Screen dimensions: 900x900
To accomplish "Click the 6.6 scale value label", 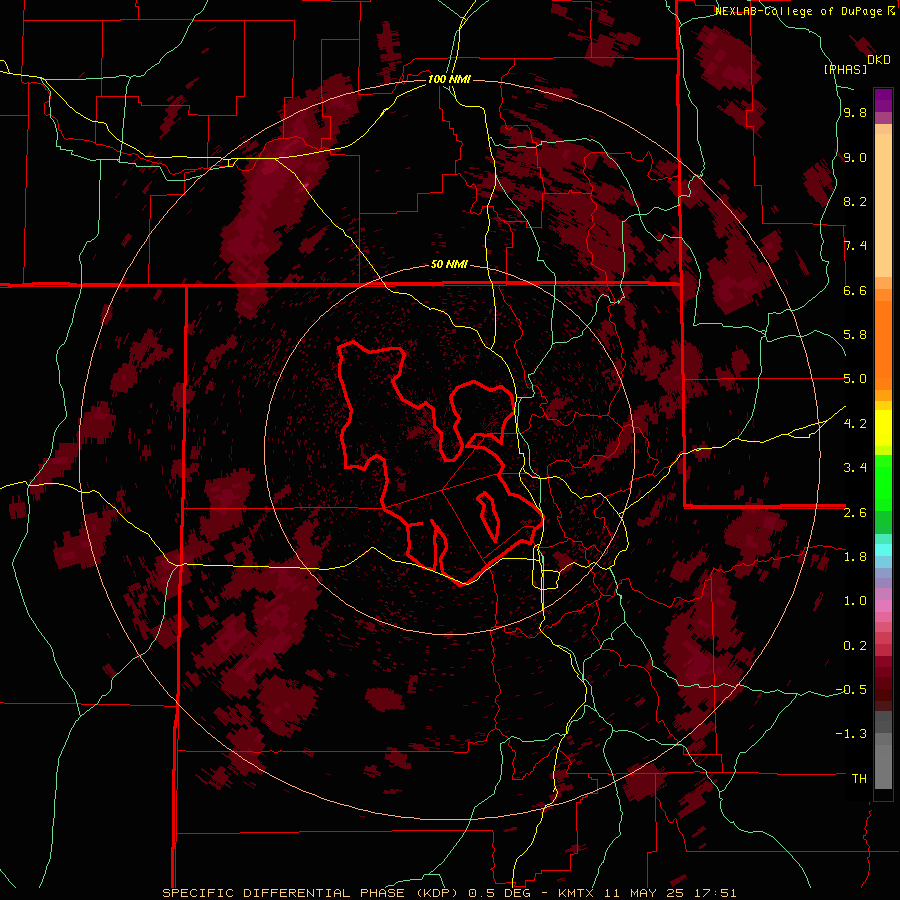I will point(855,290).
